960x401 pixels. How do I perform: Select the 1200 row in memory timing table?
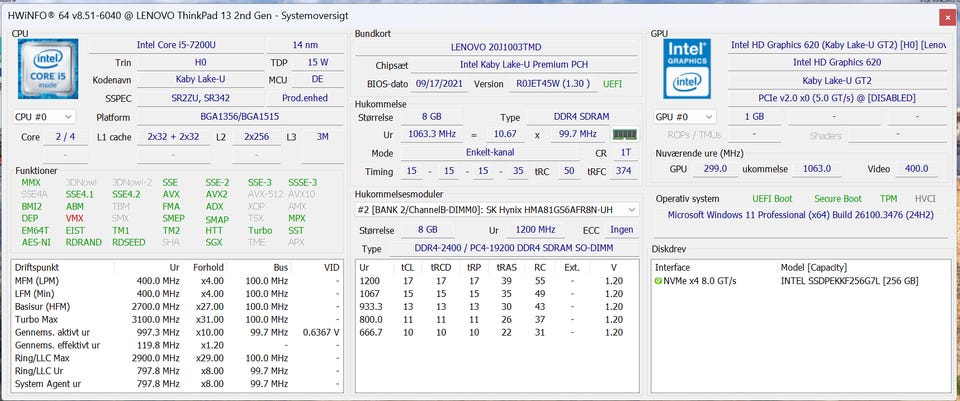496,281
